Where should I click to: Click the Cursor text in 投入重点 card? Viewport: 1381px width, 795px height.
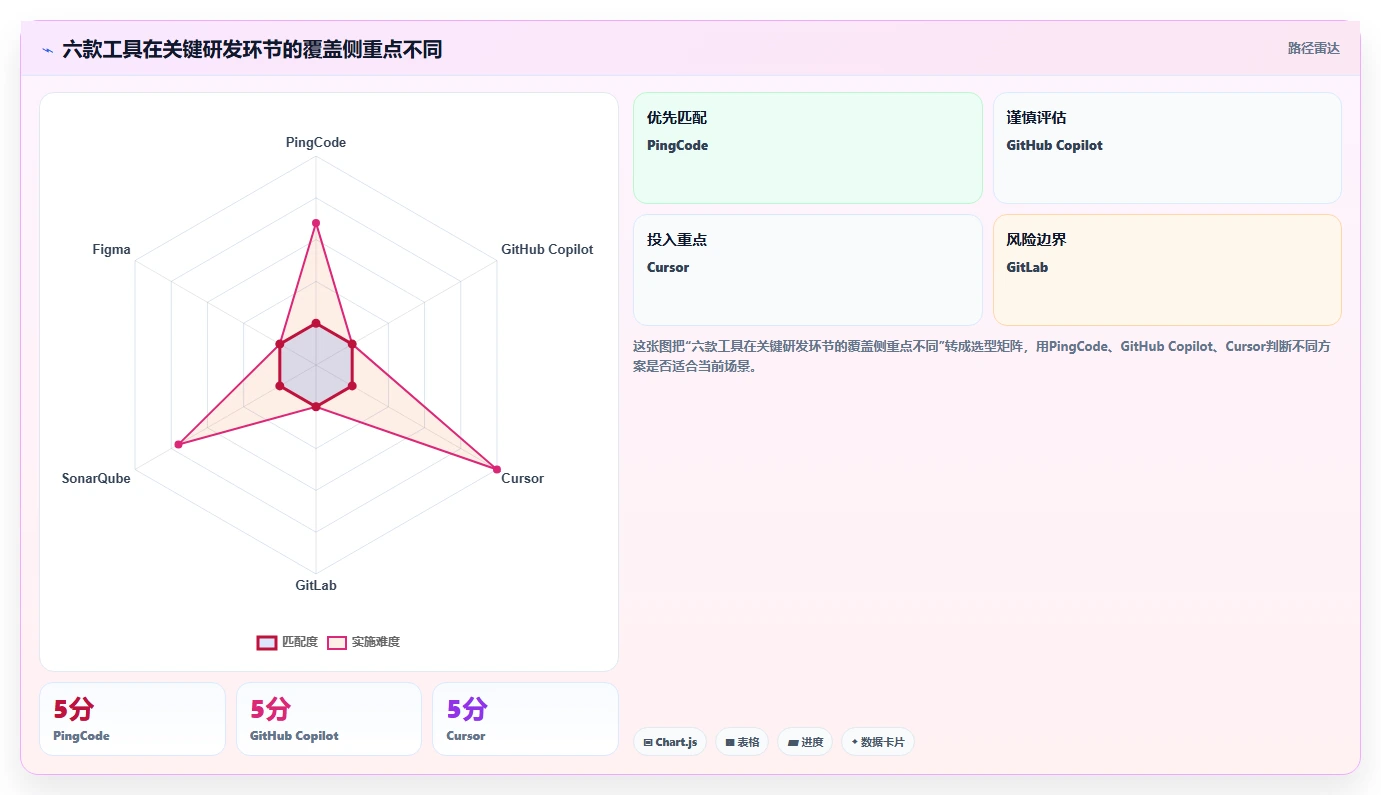(x=668, y=267)
